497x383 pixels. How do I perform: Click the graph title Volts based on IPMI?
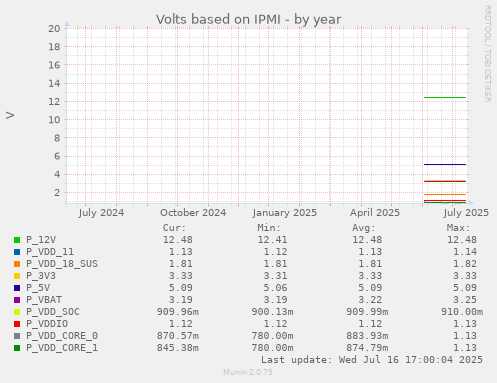[248, 19]
